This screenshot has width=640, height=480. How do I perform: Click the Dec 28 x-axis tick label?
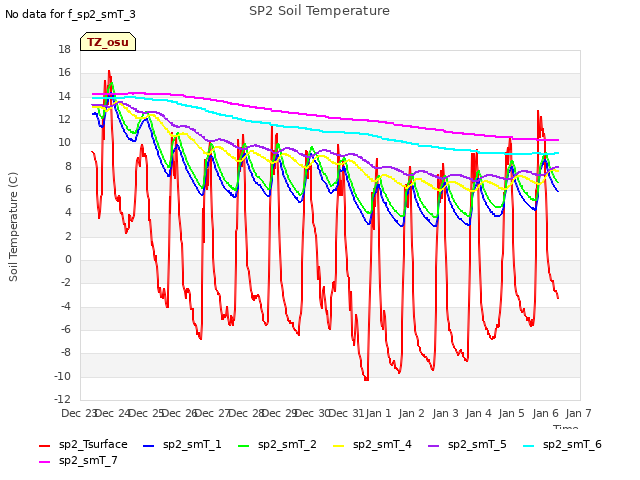pyautogui.click(x=247, y=413)
